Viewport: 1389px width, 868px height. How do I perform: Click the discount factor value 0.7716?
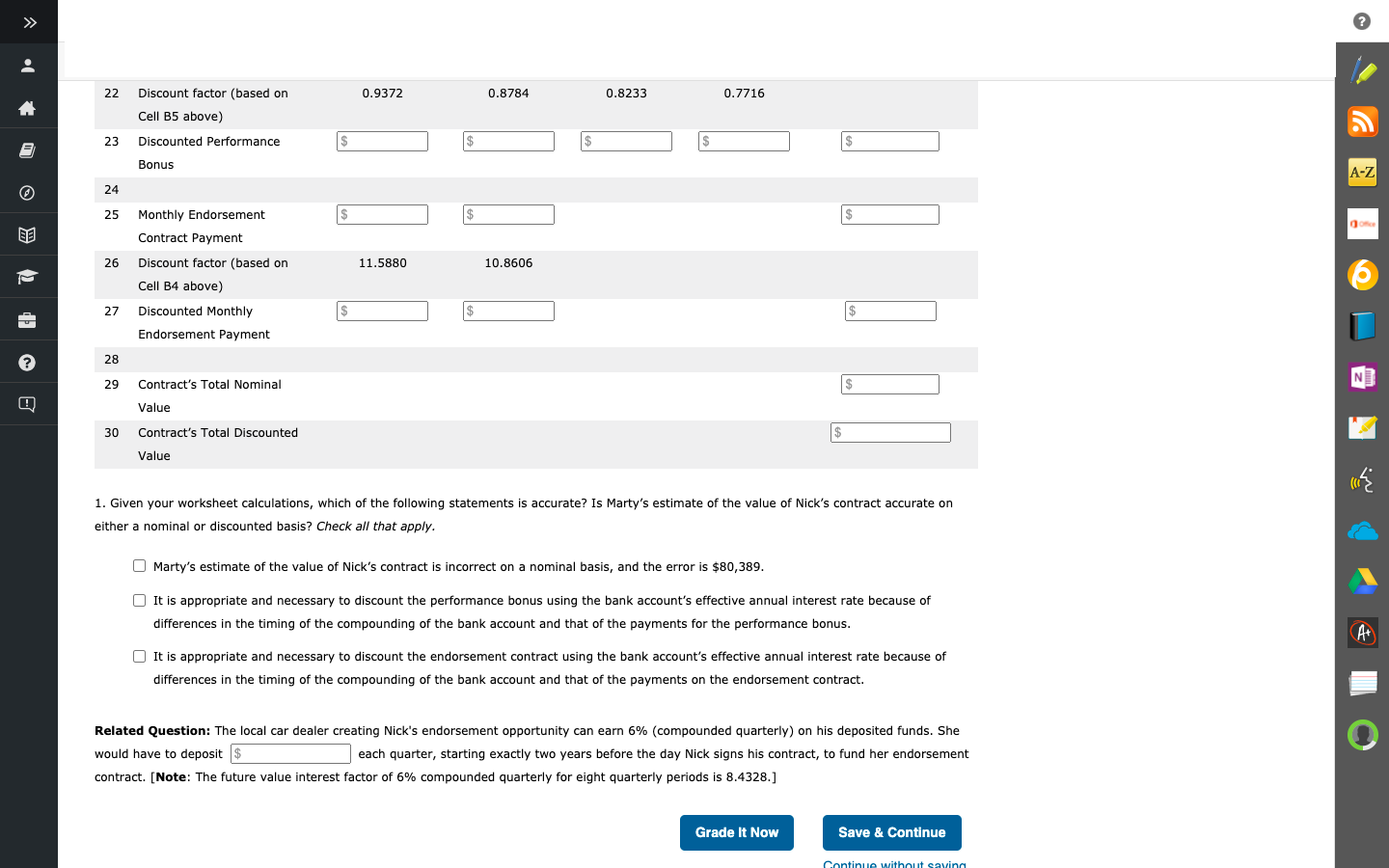point(744,94)
